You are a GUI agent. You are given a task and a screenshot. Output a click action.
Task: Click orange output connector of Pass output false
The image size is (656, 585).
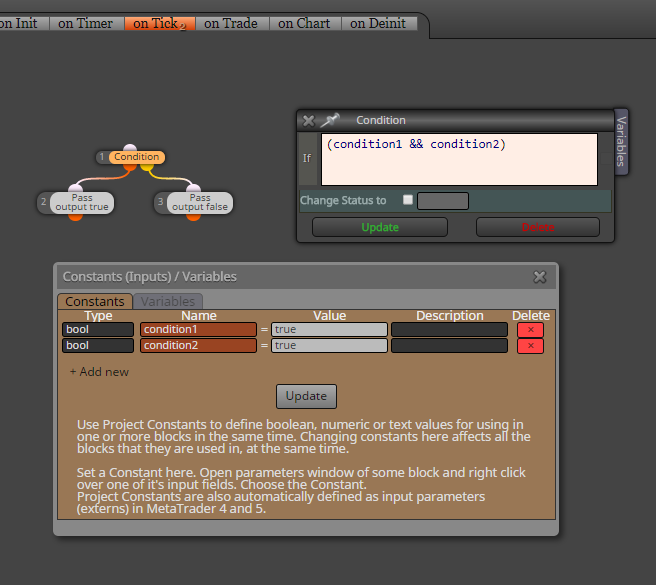click(x=193, y=217)
